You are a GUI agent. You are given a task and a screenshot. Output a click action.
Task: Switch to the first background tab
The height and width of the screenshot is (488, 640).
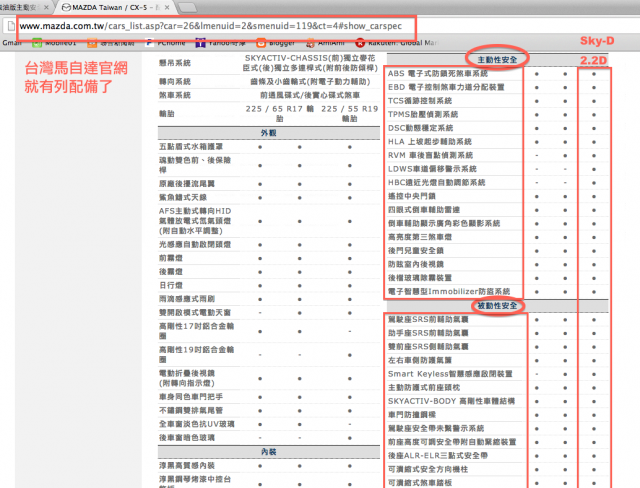pyautogui.click(x=24, y=8)
